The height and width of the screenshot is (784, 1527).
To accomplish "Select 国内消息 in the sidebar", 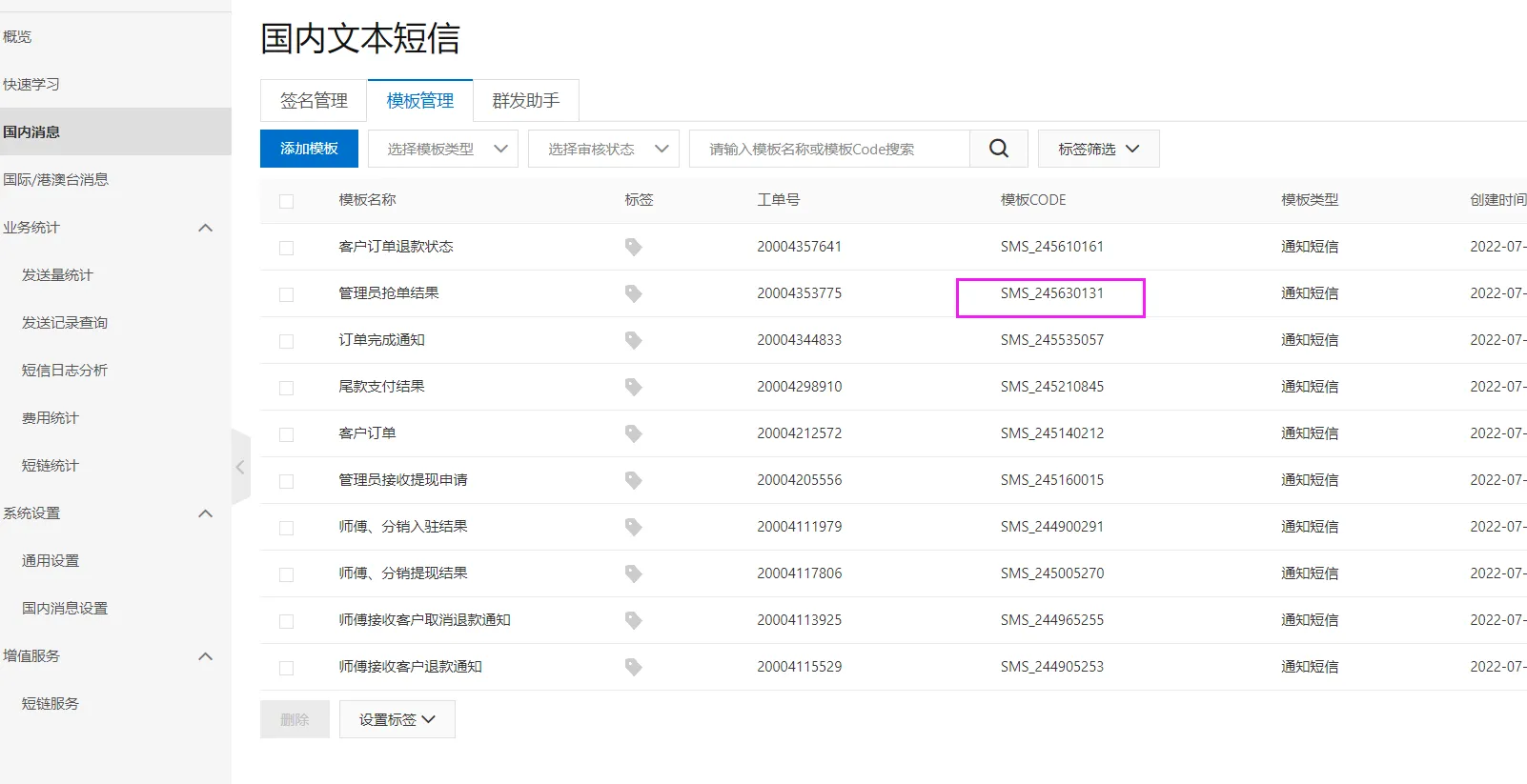I will click(115, 131).
